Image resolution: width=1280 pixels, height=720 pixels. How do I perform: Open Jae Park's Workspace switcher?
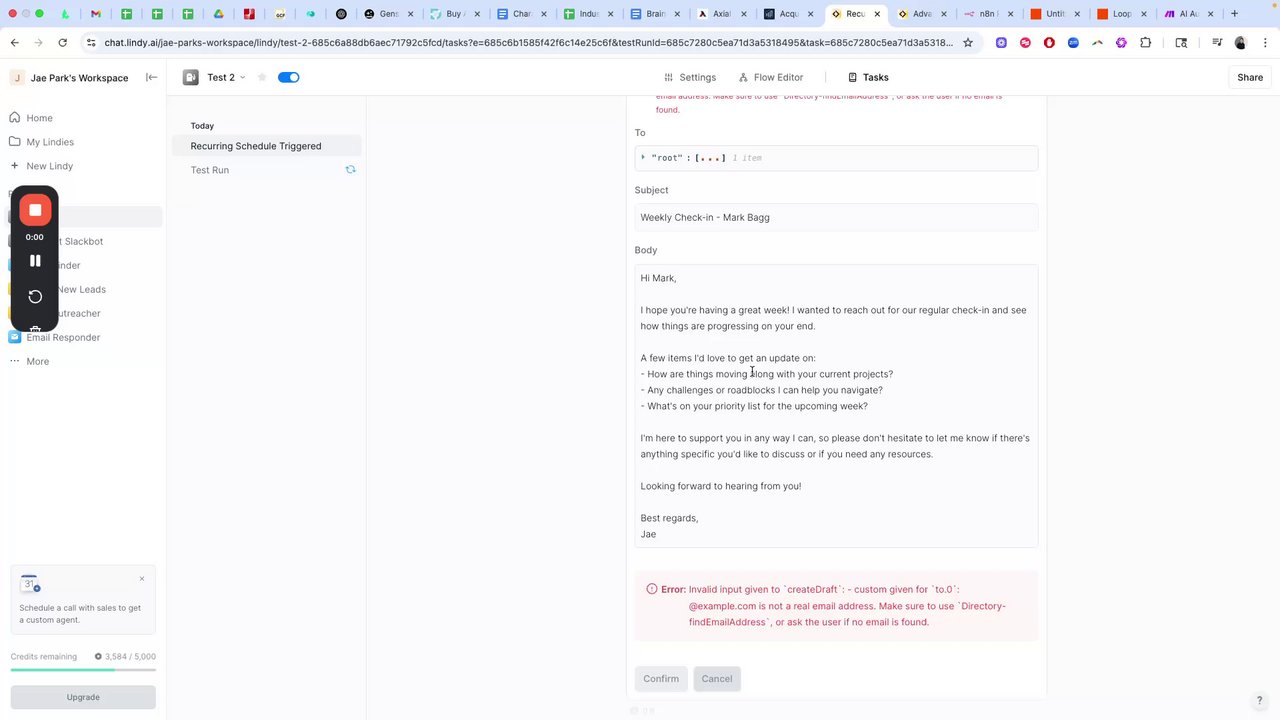70,78
